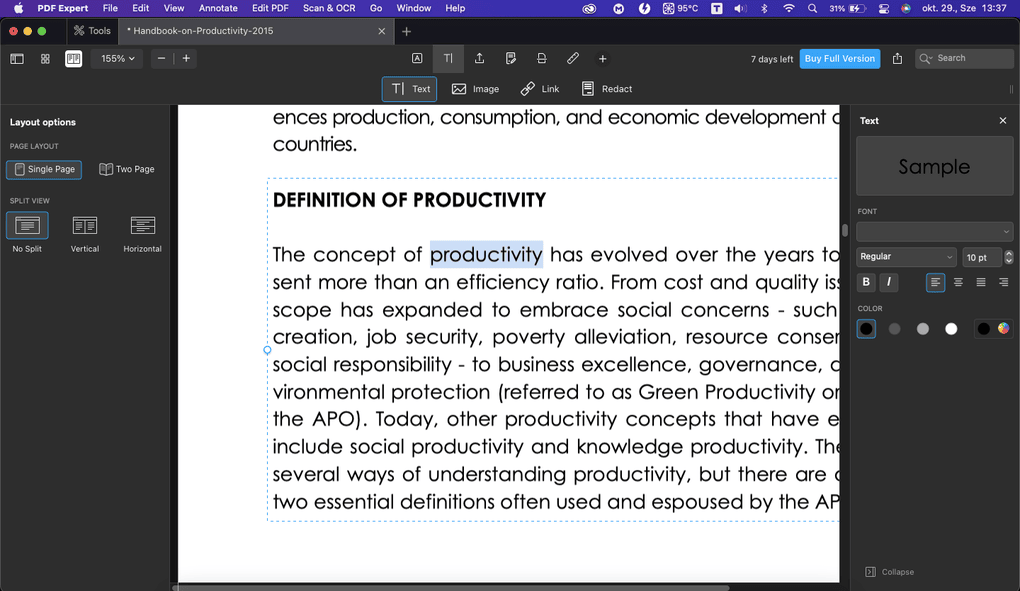The height and width of the screenshot is (591, 1020).
Task: Select the Link tool
Action: tap(540, 88)
